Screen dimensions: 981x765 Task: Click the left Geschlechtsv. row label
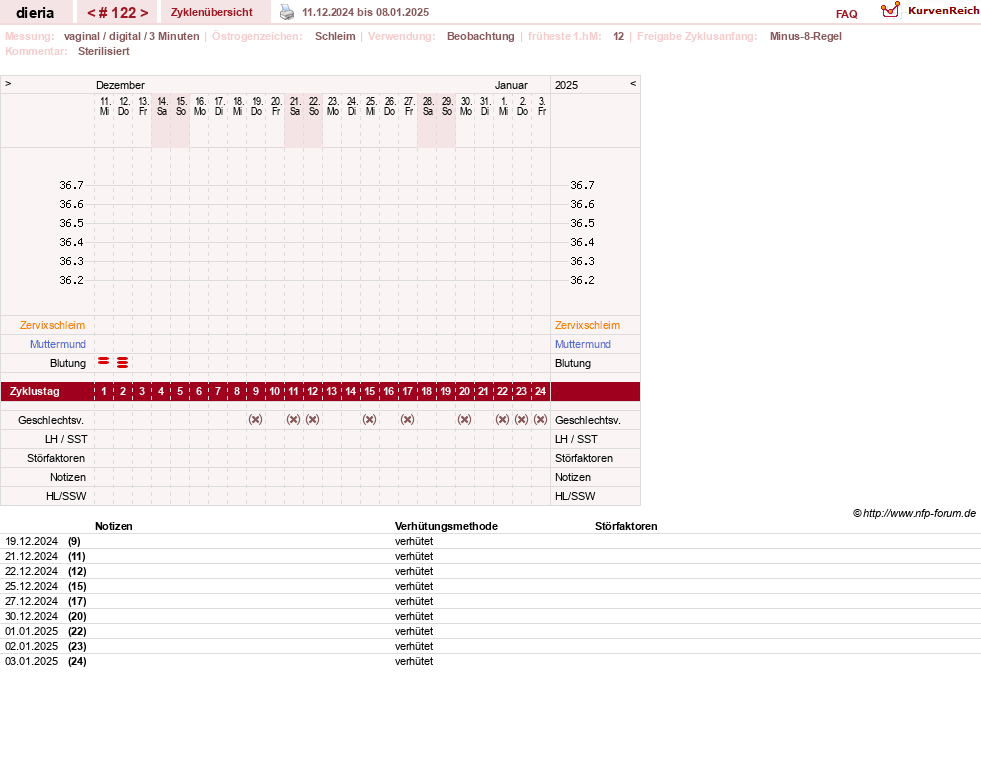coord(51,420)
